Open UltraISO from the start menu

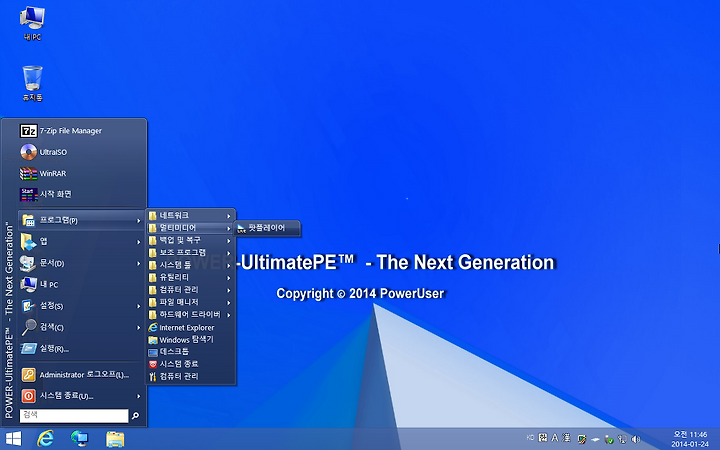82,152
